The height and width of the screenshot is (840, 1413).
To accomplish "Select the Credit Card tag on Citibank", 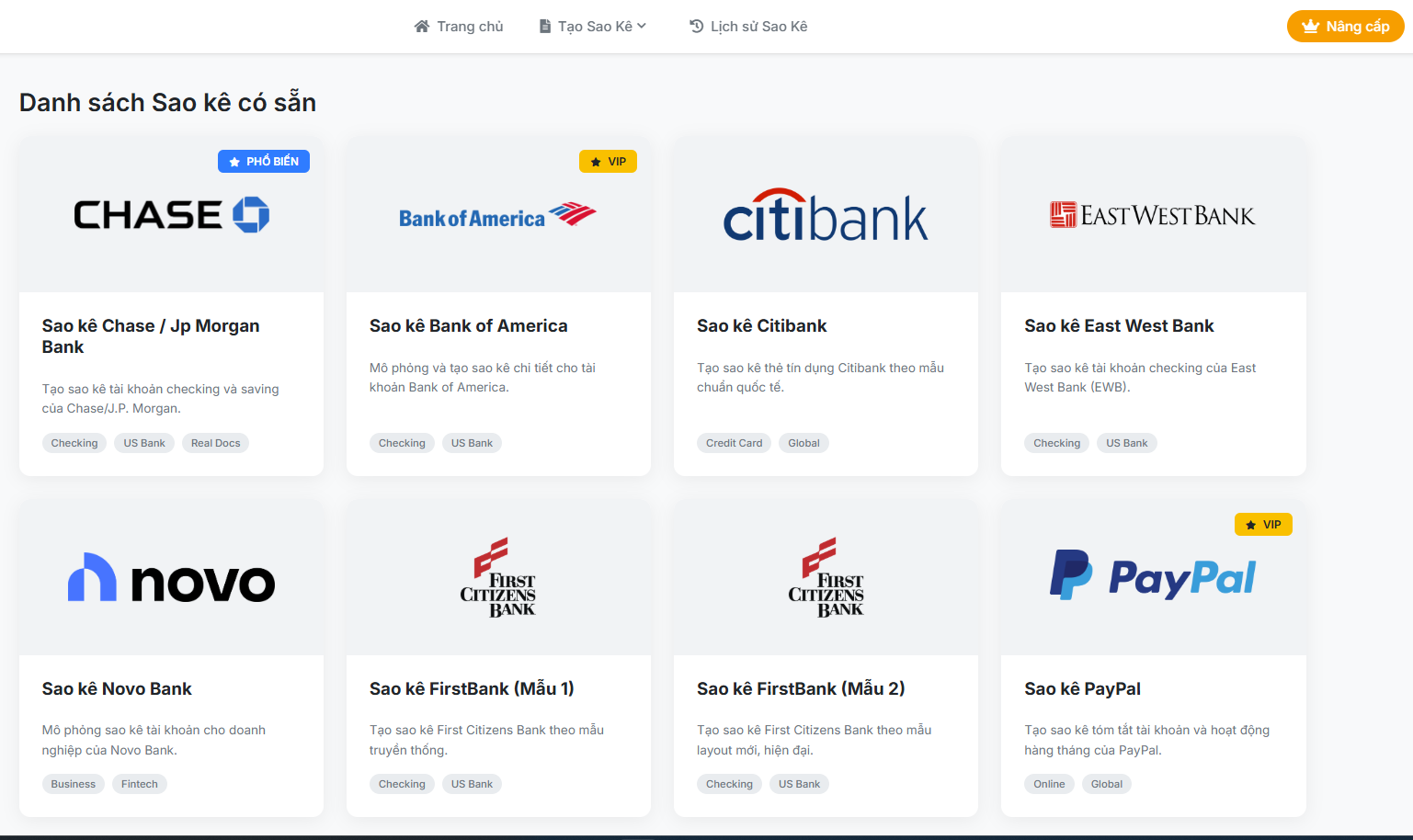I will 734,443.
